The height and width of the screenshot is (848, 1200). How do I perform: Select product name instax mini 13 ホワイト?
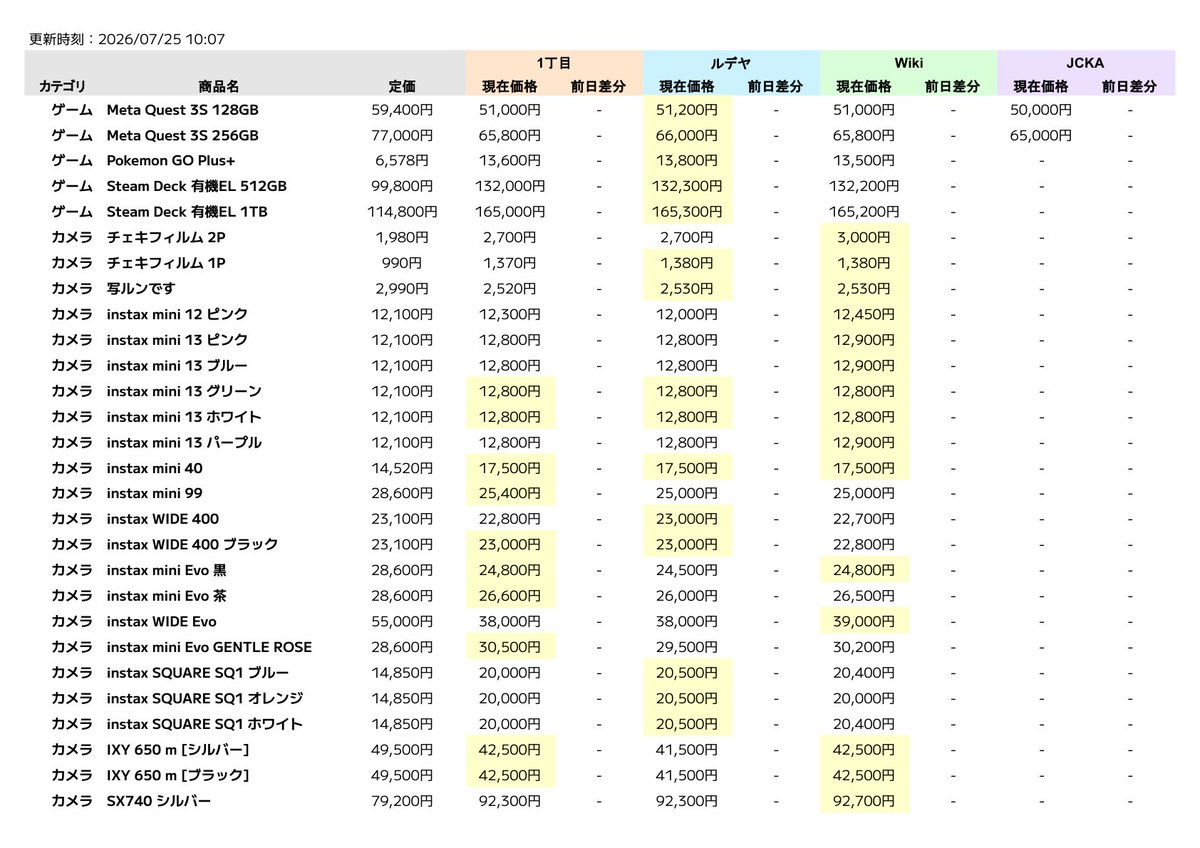pos(184,416)
